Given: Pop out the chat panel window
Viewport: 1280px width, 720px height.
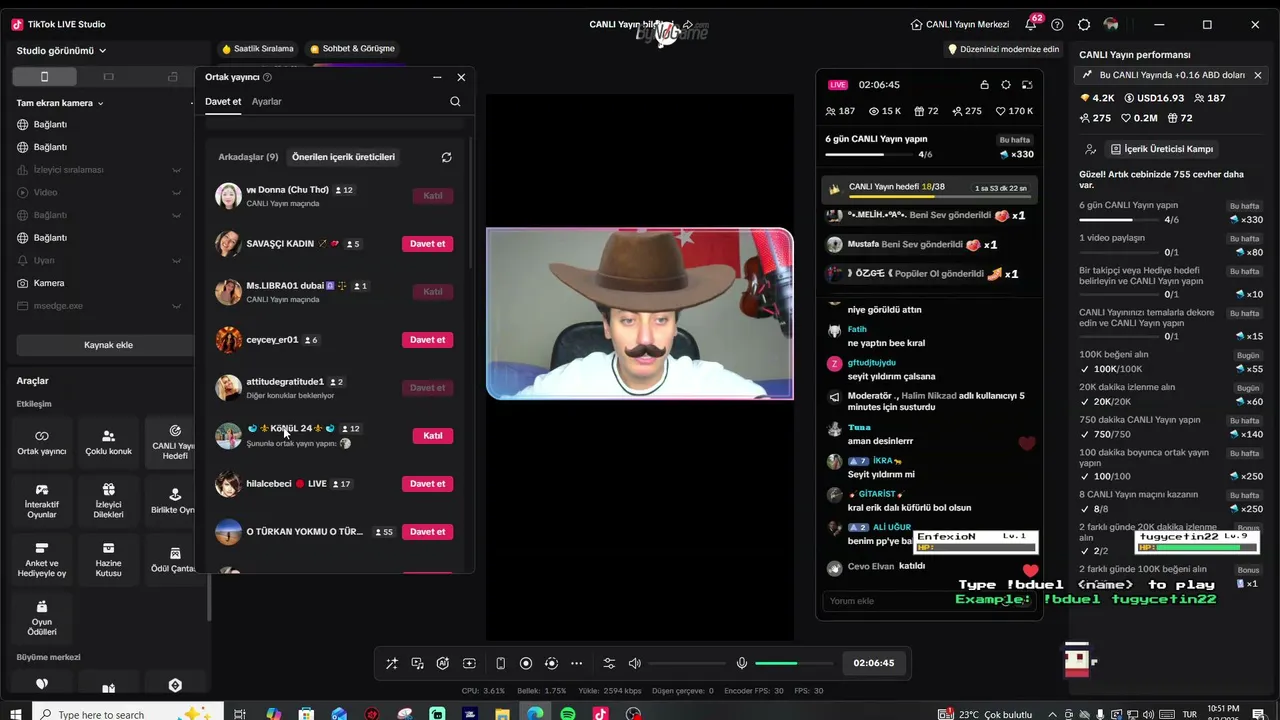Looking at the screenshot, I should 1027,85.
